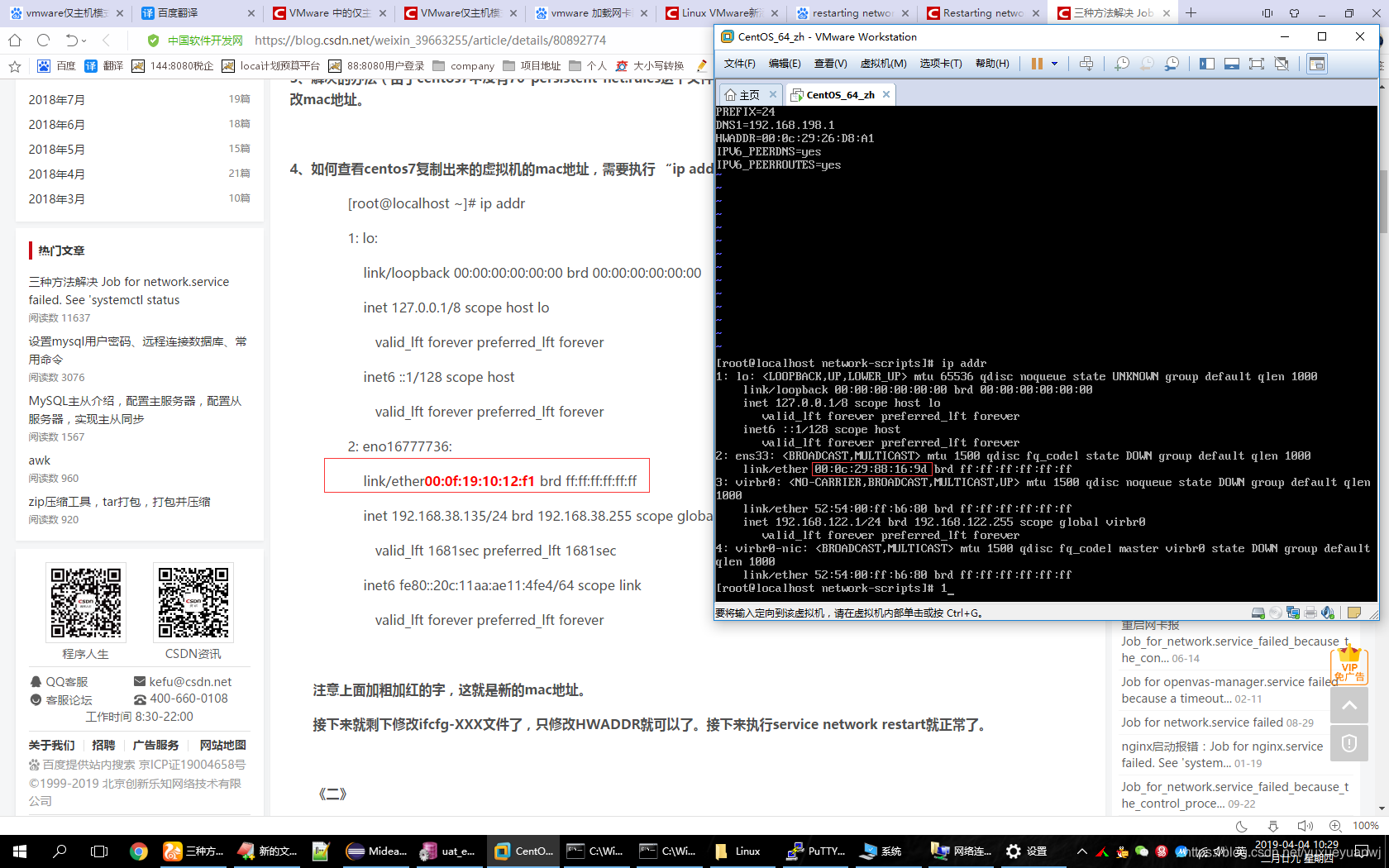Close the 主页 tab in VMware
1389x868 pixels.
(773, 94)
